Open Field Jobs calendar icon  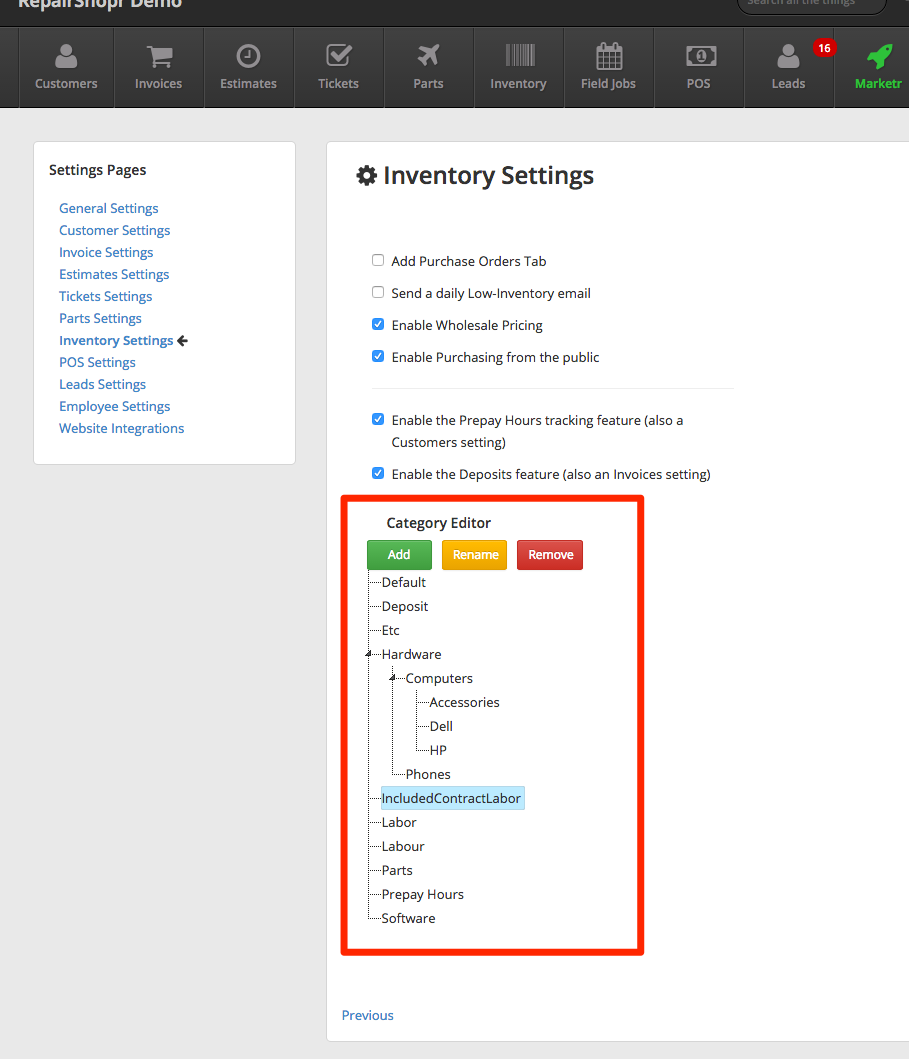pos(608,56)
